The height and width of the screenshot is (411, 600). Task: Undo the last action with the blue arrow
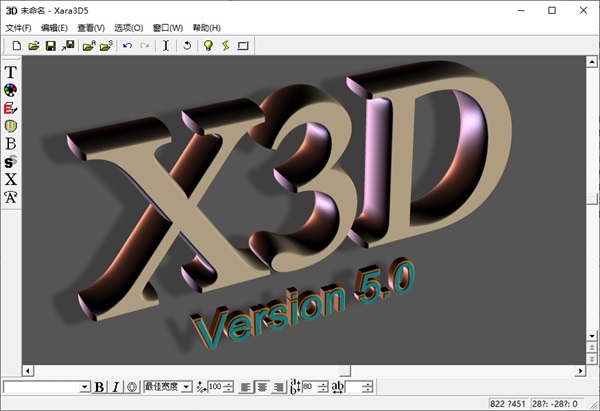(127, 46)
